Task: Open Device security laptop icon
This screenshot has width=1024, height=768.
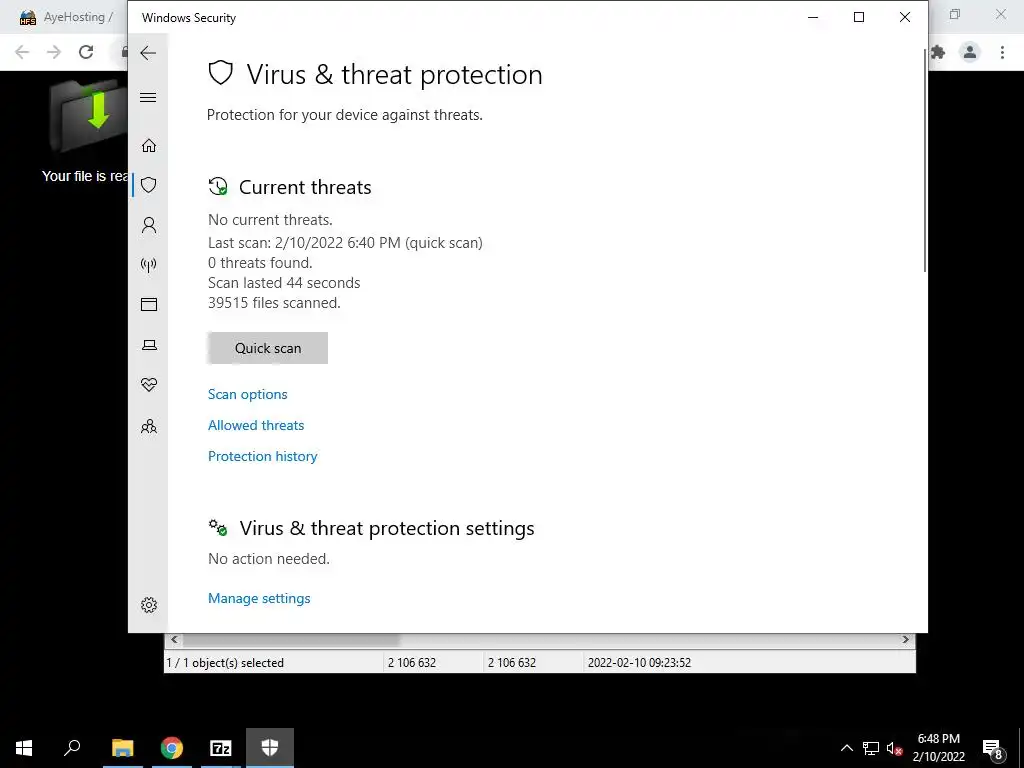Action: (149, 345)
